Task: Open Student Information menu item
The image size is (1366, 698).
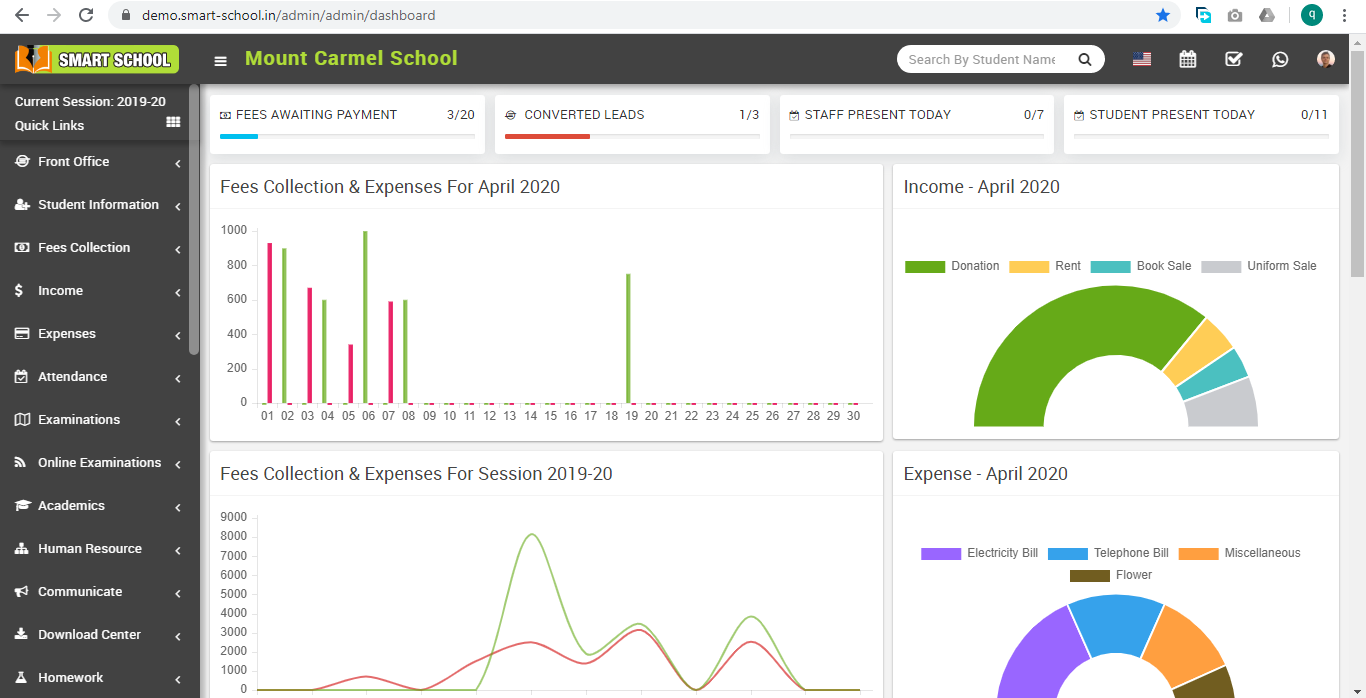Action: [x=98, y=205]
